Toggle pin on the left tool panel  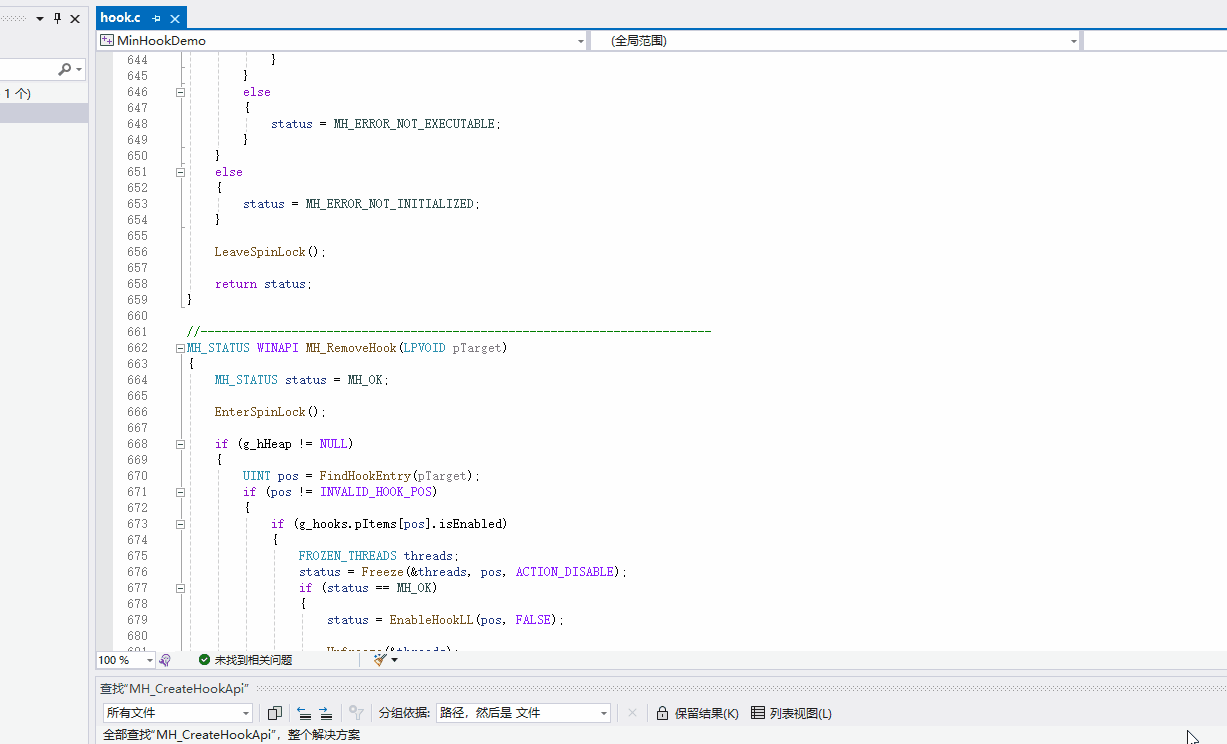pos(56,18)
